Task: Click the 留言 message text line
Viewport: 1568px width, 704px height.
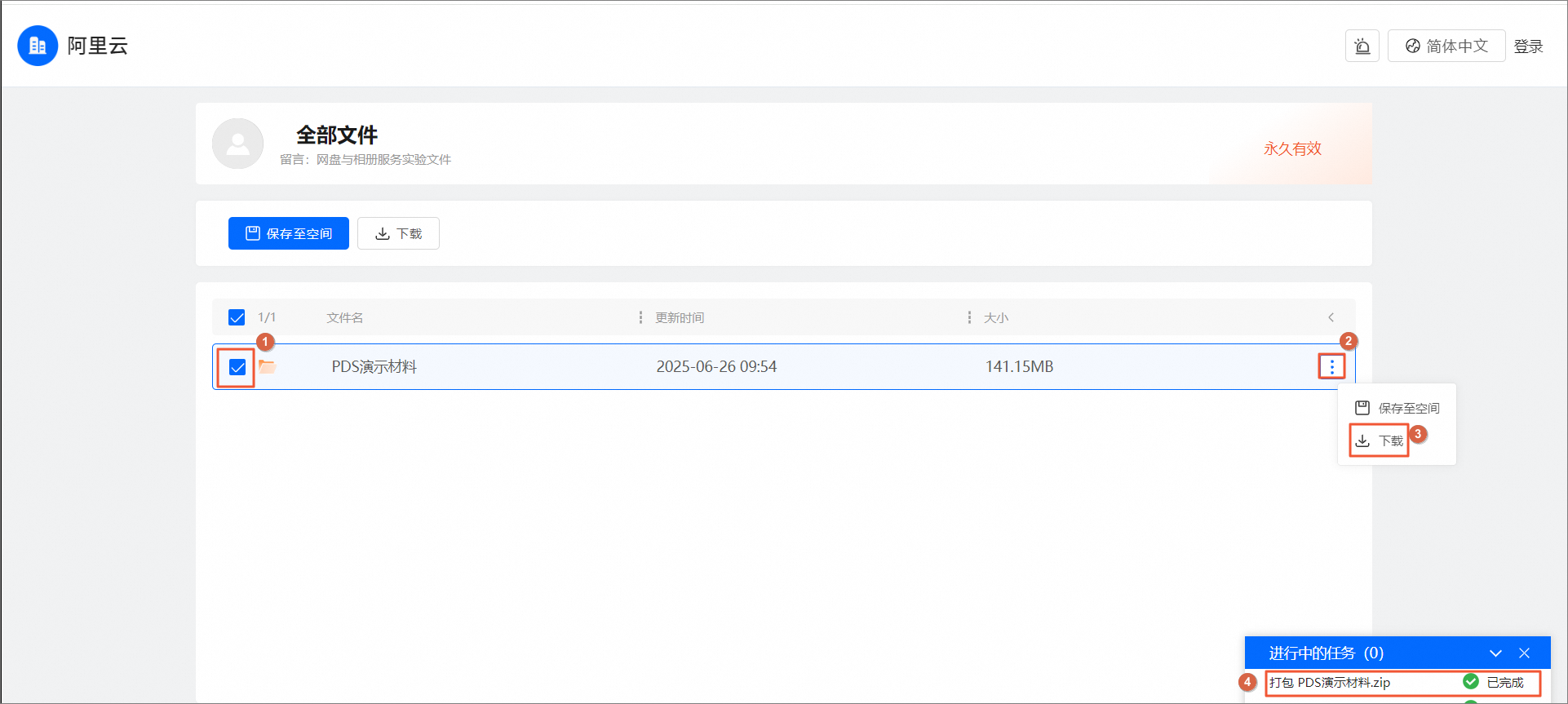Action: click(x=365, y=159)
